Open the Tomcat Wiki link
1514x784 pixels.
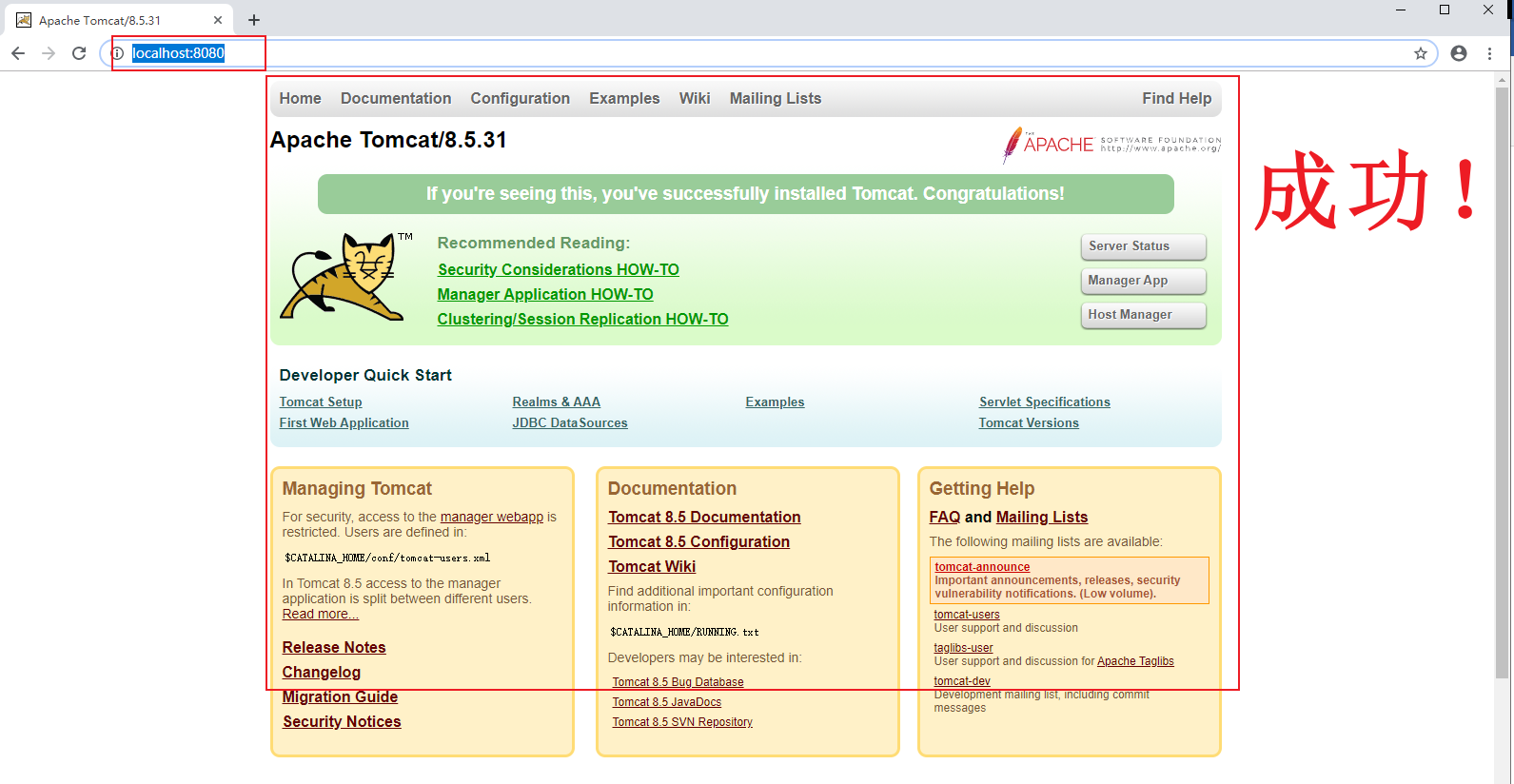click(652, 566)
